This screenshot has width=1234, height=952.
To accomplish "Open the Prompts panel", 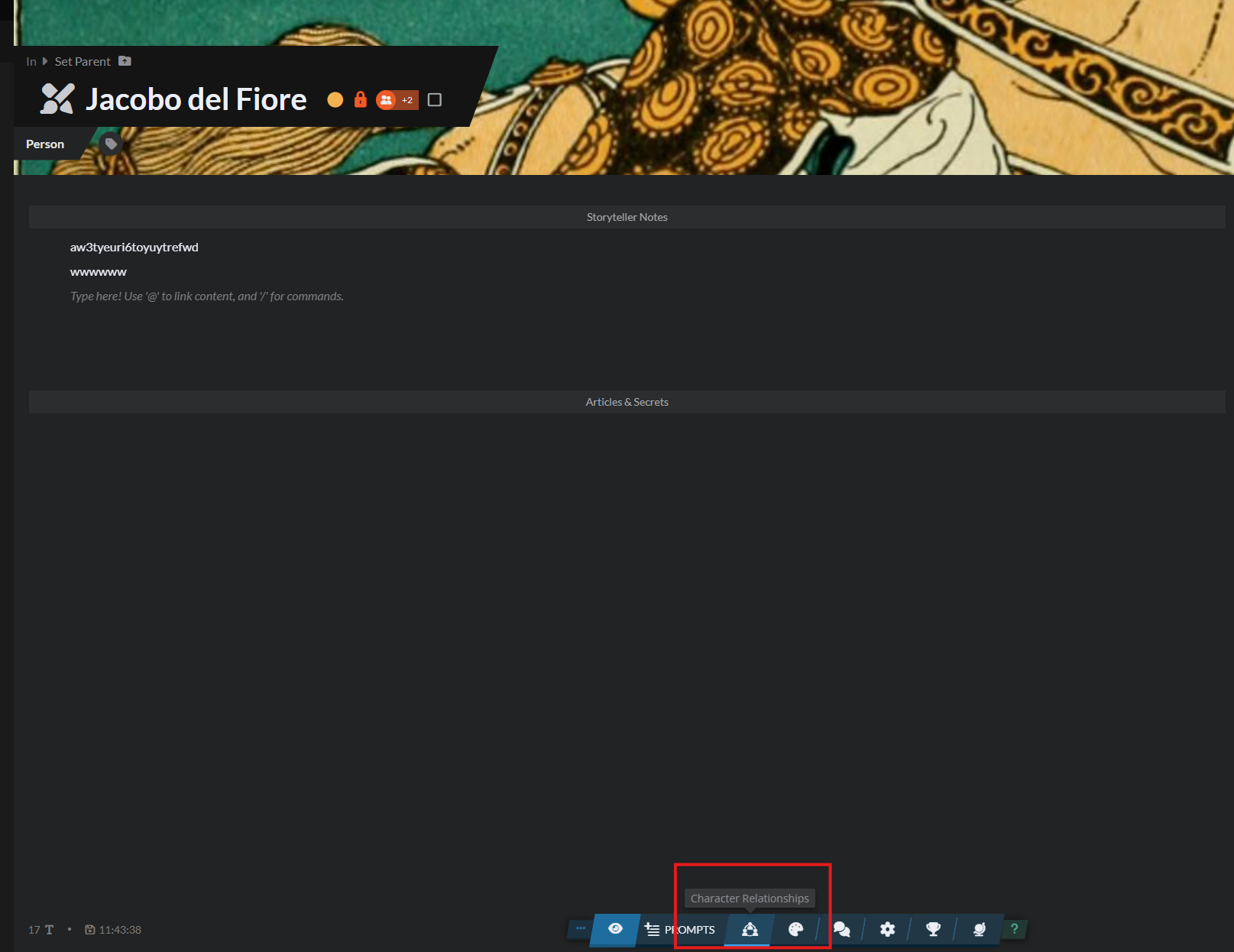I will point(680,929).
